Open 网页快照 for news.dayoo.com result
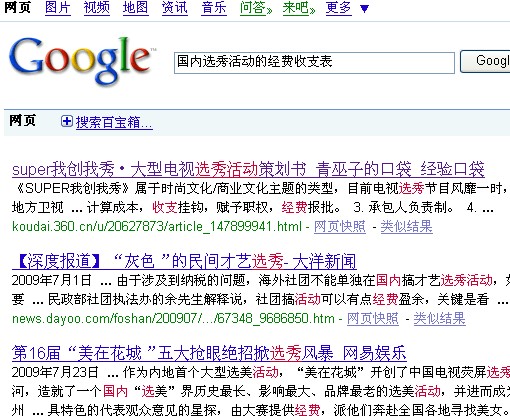 (373, 319)
